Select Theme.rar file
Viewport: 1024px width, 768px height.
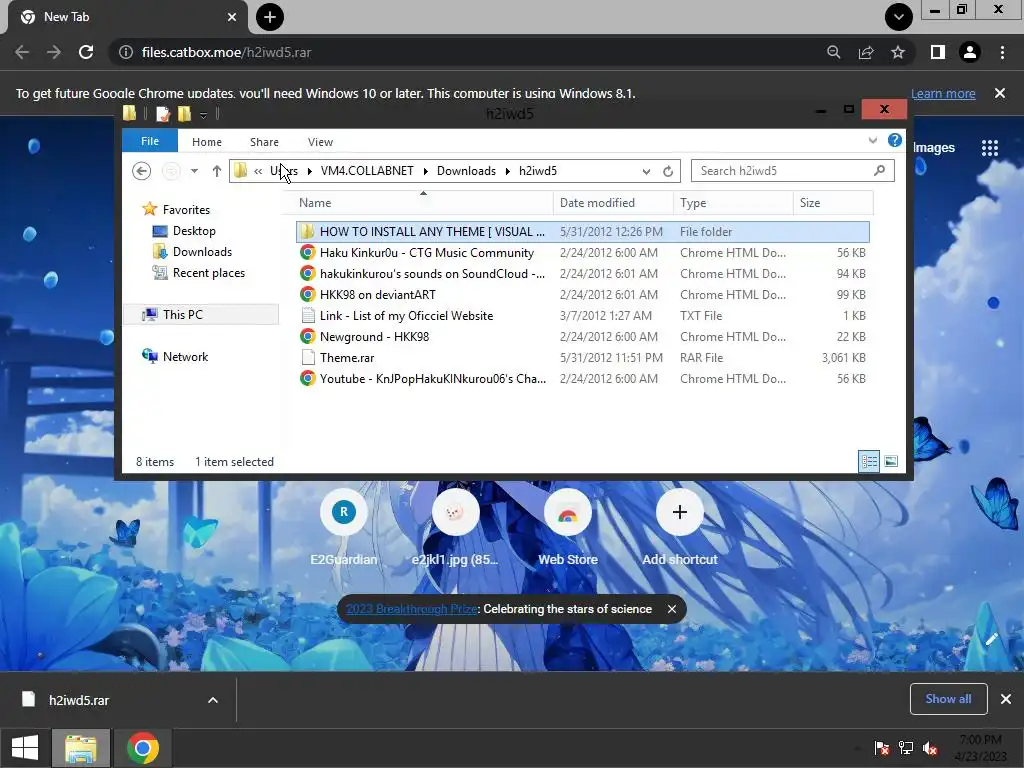click(583, 357)
